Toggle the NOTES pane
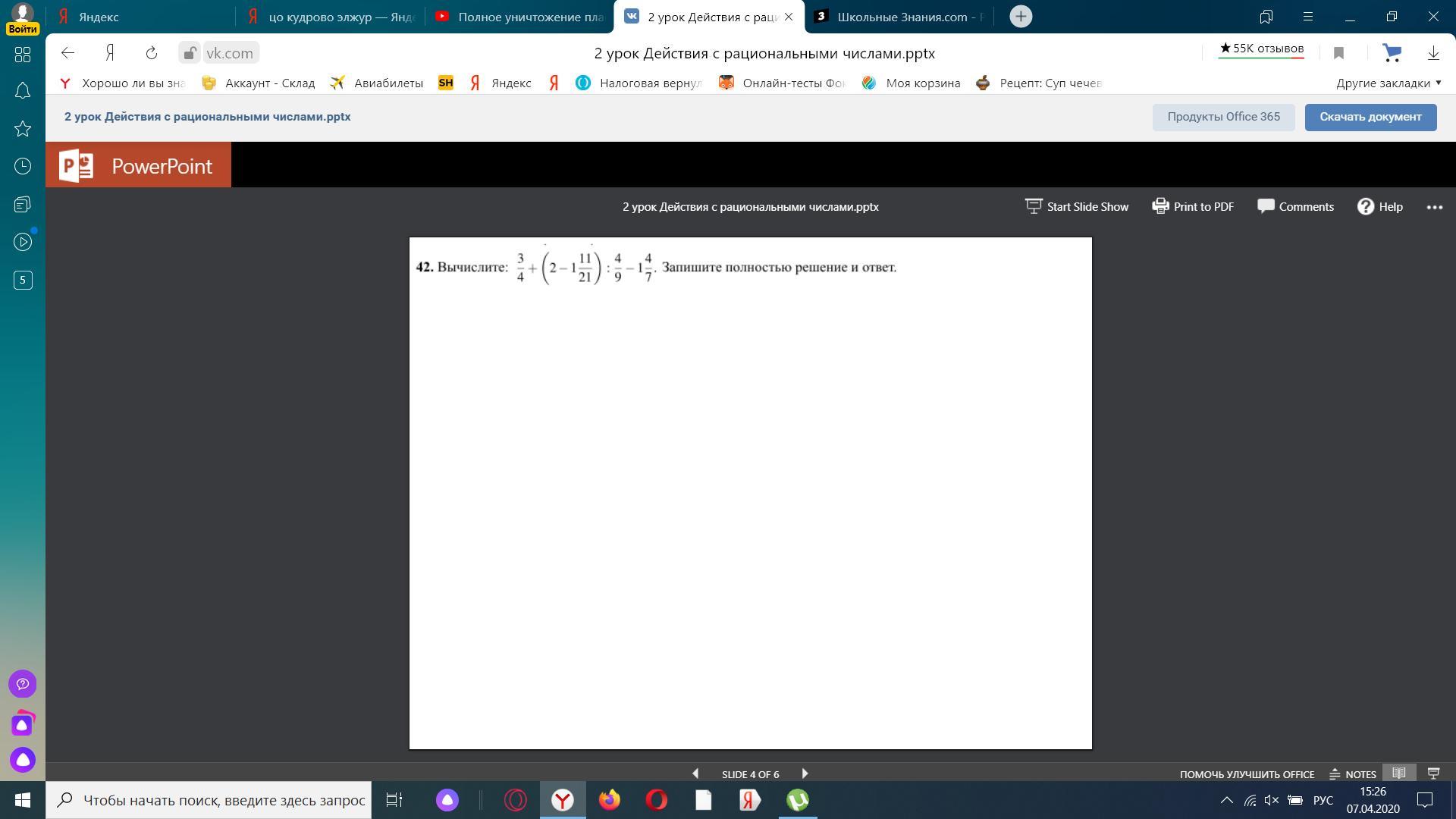Image resolution: width=1456 pixels, height=819 pixels. pyautogui.click(x=1353, y=773)
